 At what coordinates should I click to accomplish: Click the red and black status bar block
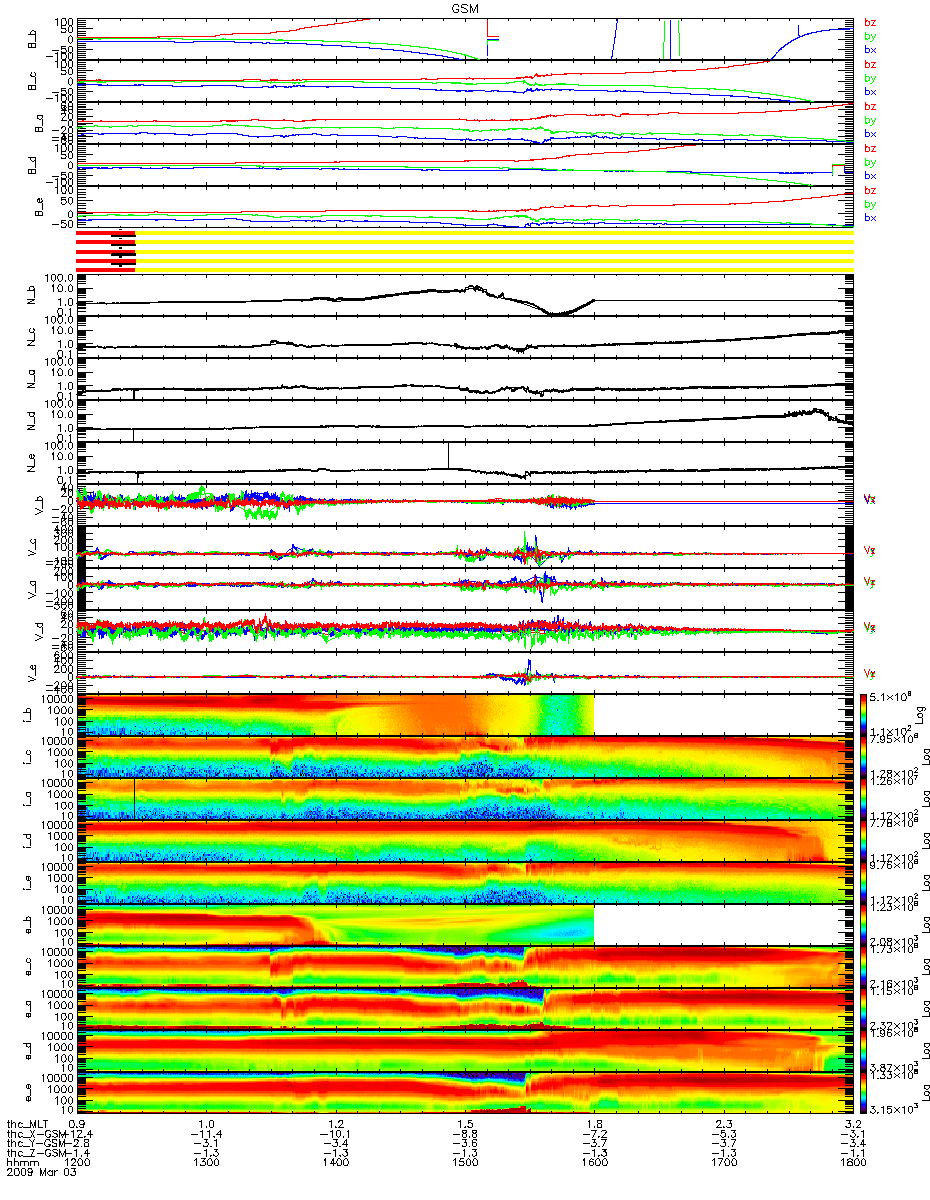[x=105, y=250]
